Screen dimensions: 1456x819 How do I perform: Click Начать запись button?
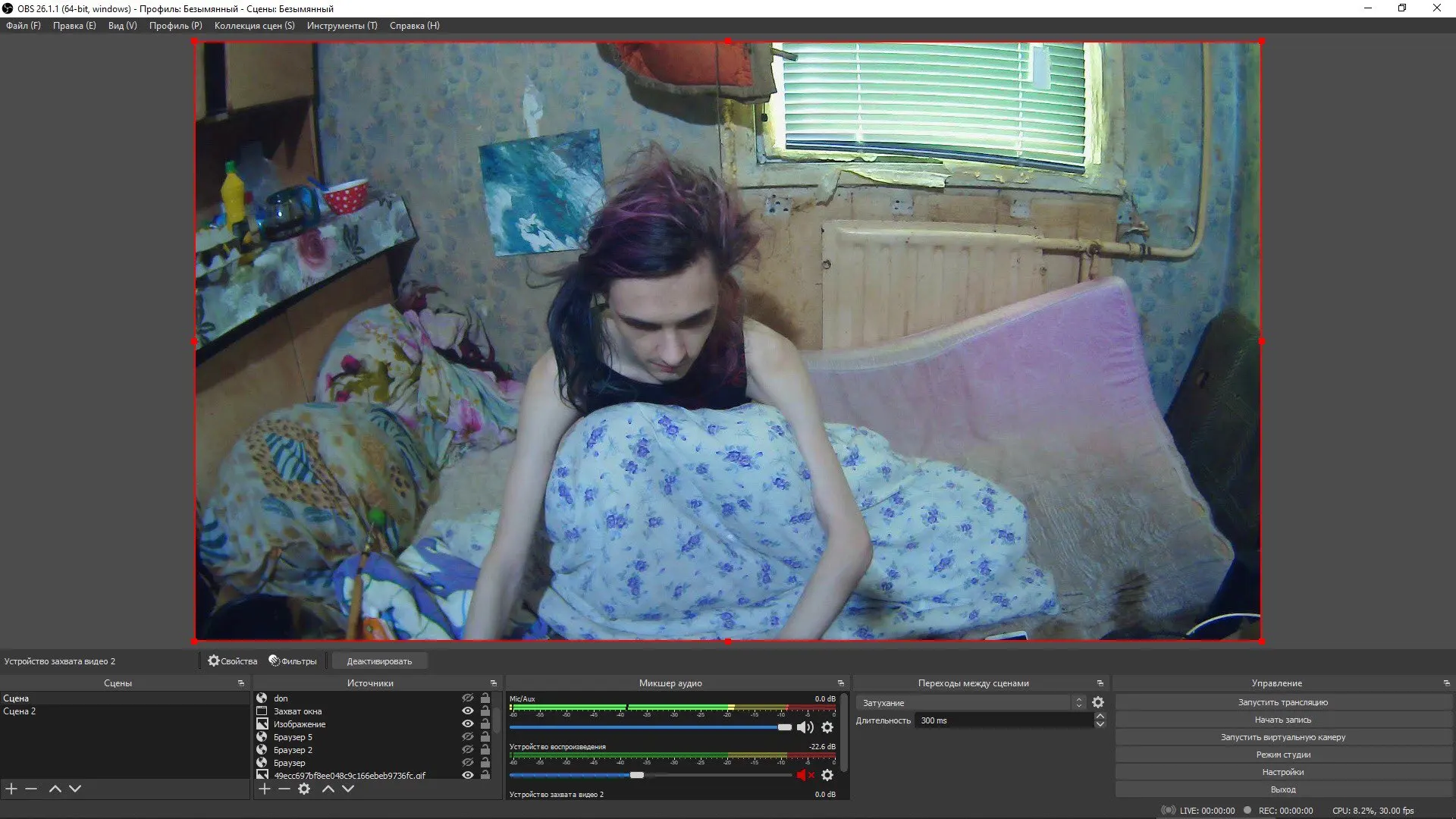click(x=1282, y=720)
